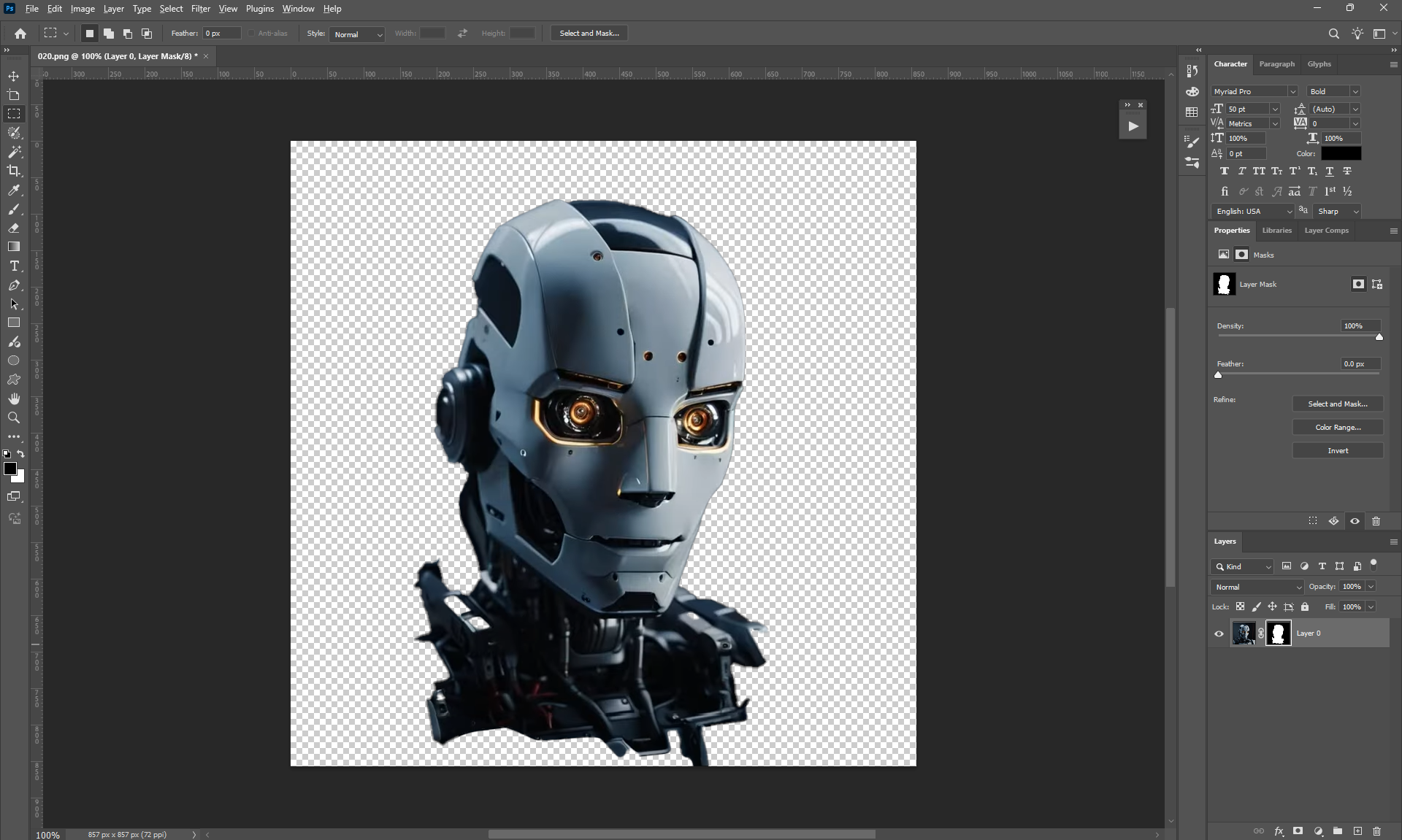Image resolution: width=1402 pixels, height=840 pixels.
Task: Select the Hand tool
Action: pyautogui.click(x=14, y=398)
